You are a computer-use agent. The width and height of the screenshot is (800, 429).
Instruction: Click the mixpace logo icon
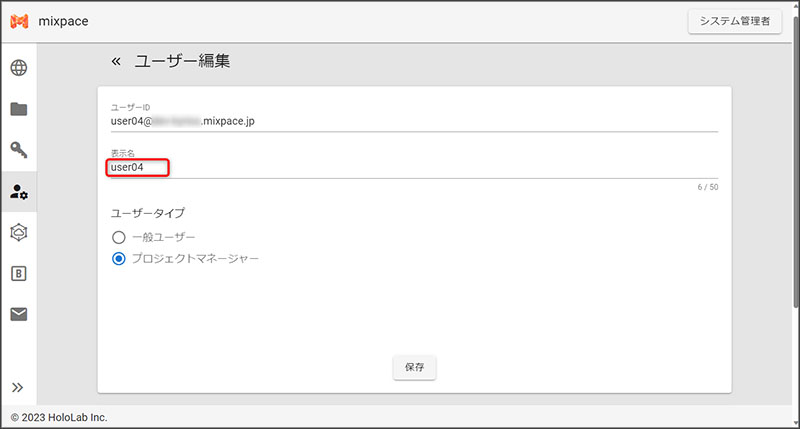click(21, 21)
